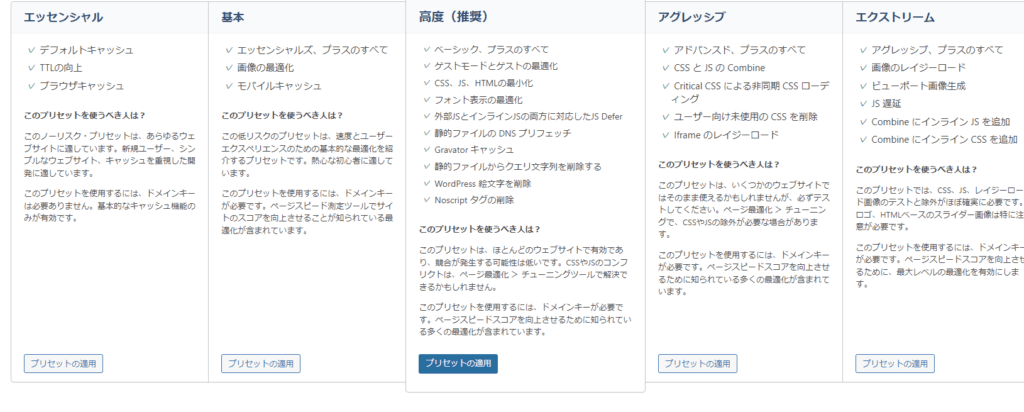1024x412 pixels.
Task: Click the checkmark next to モバイルキャッシュ
Action: (229, 86)
